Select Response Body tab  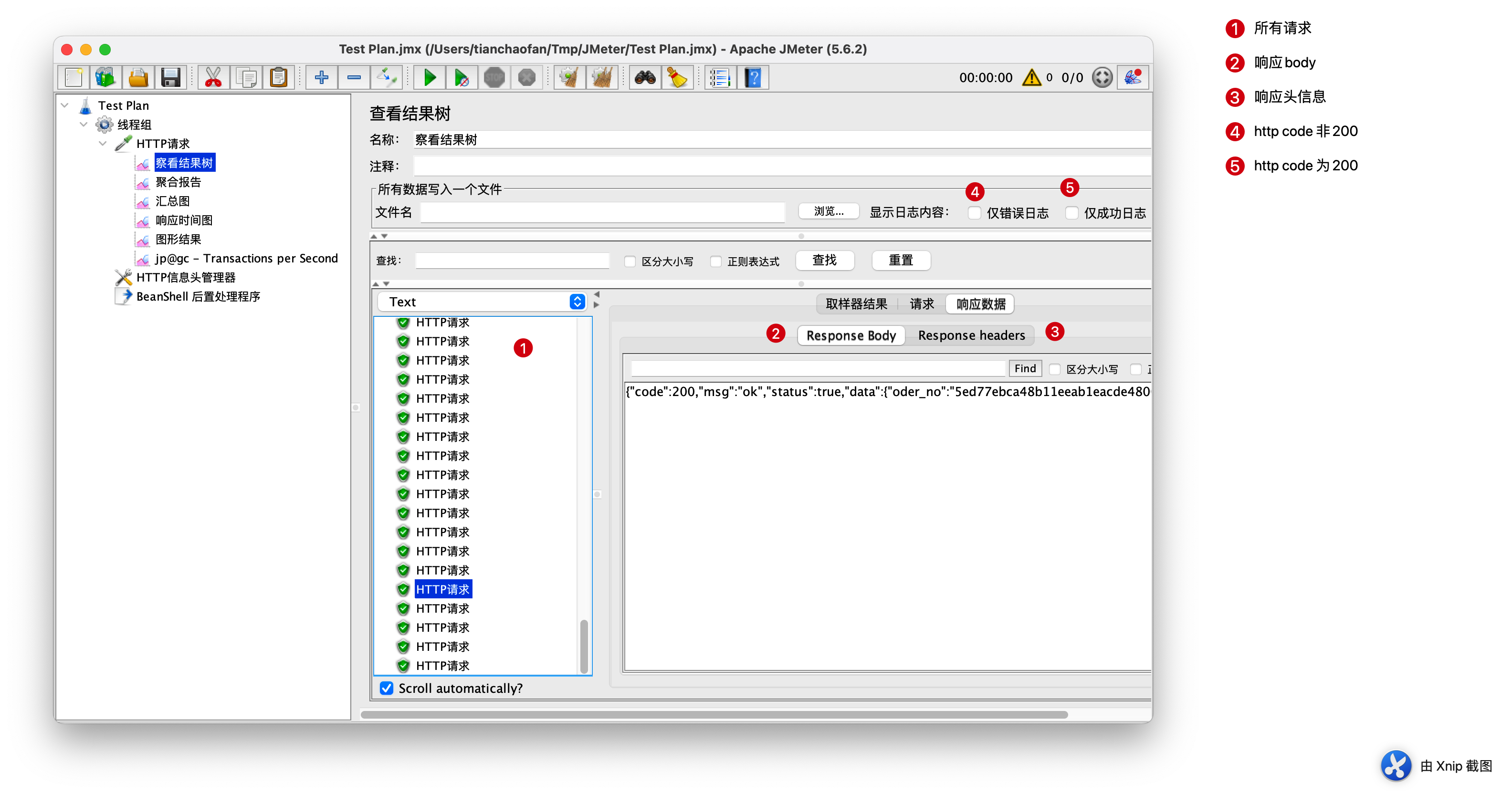click(851, 335)
